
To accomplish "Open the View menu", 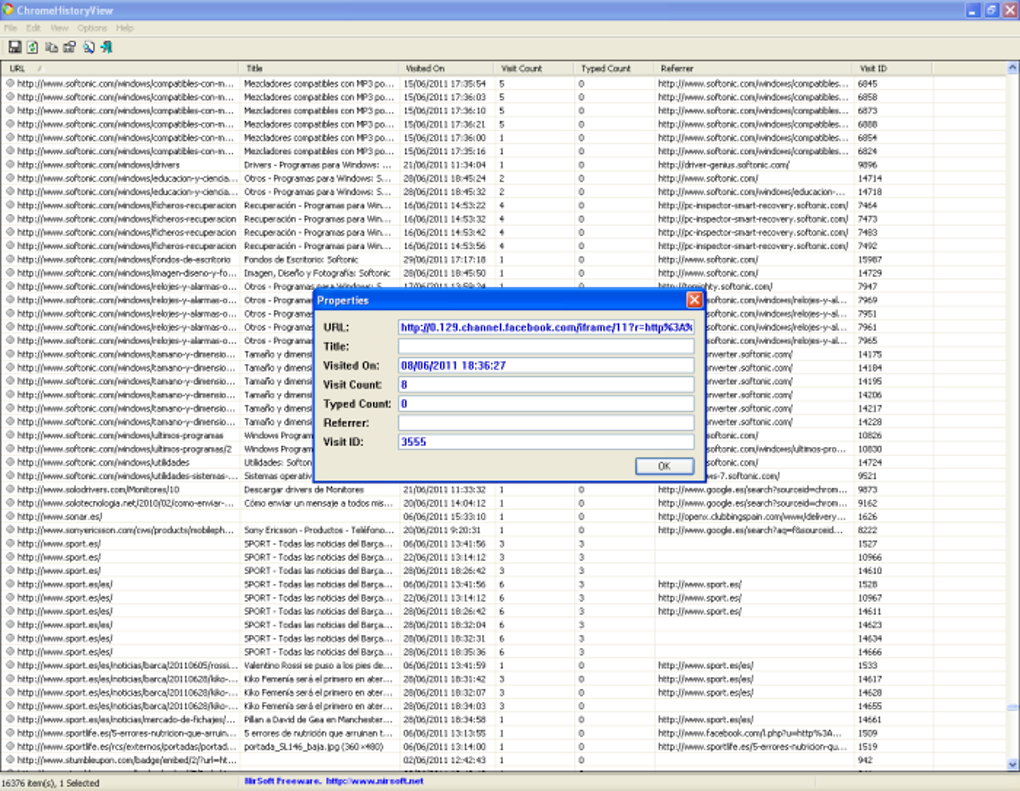I will (x=59, y=28).
